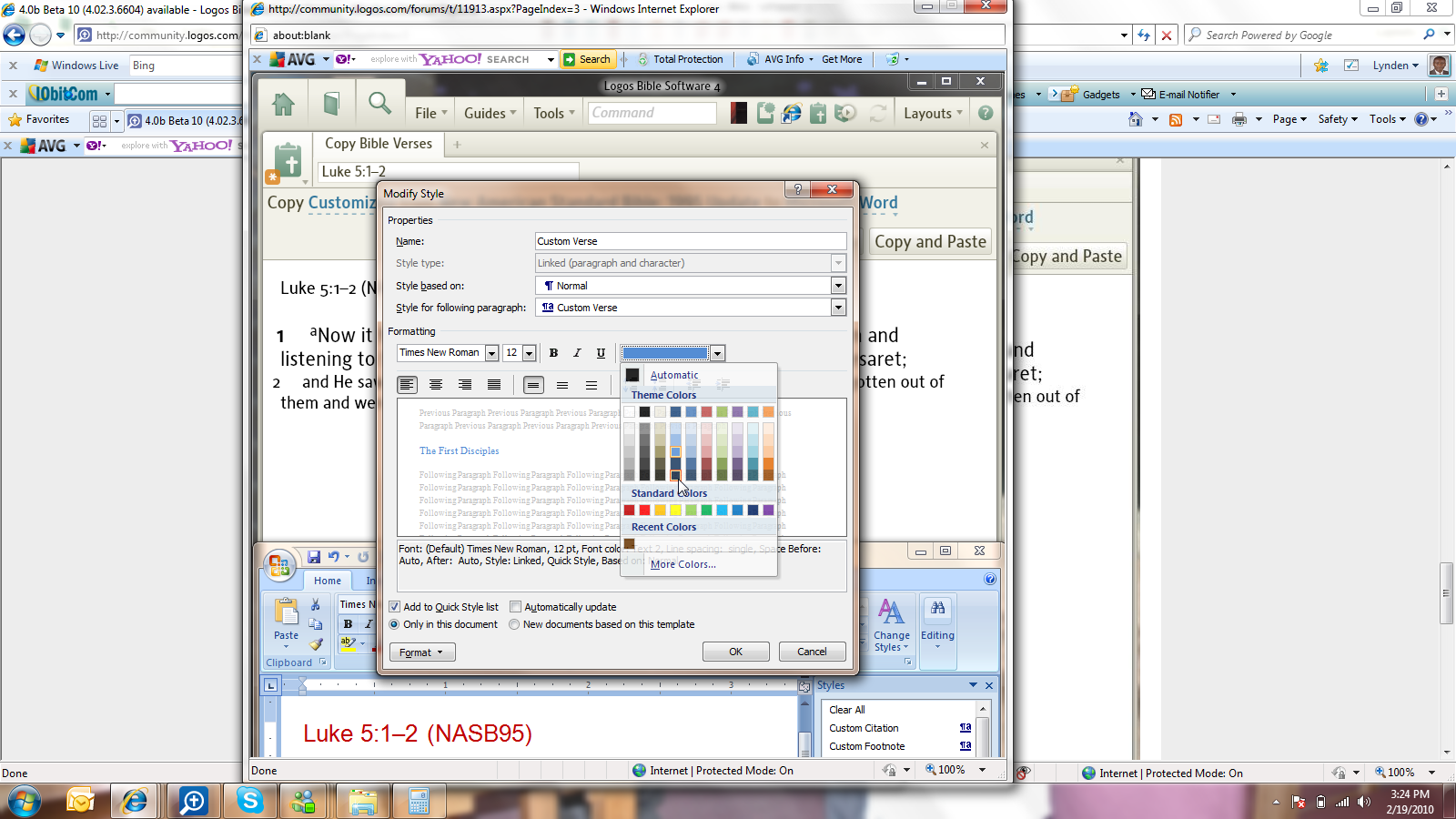
Task: Open the Style based on dropdown
Action: coord(838,286)
